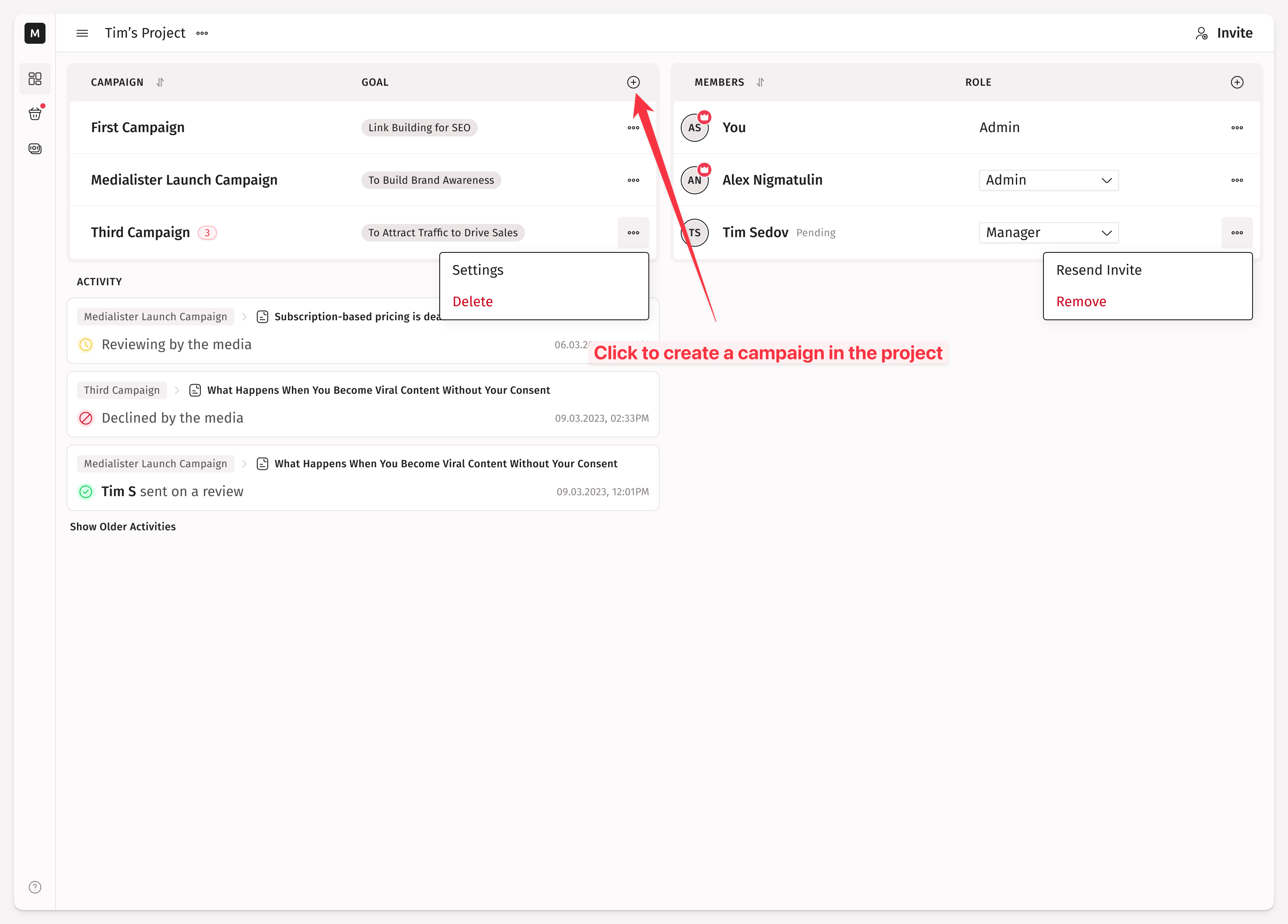Open the basket icon in sidebar
This screenshot has width=1288, height=924.
(x=35, y=114)
